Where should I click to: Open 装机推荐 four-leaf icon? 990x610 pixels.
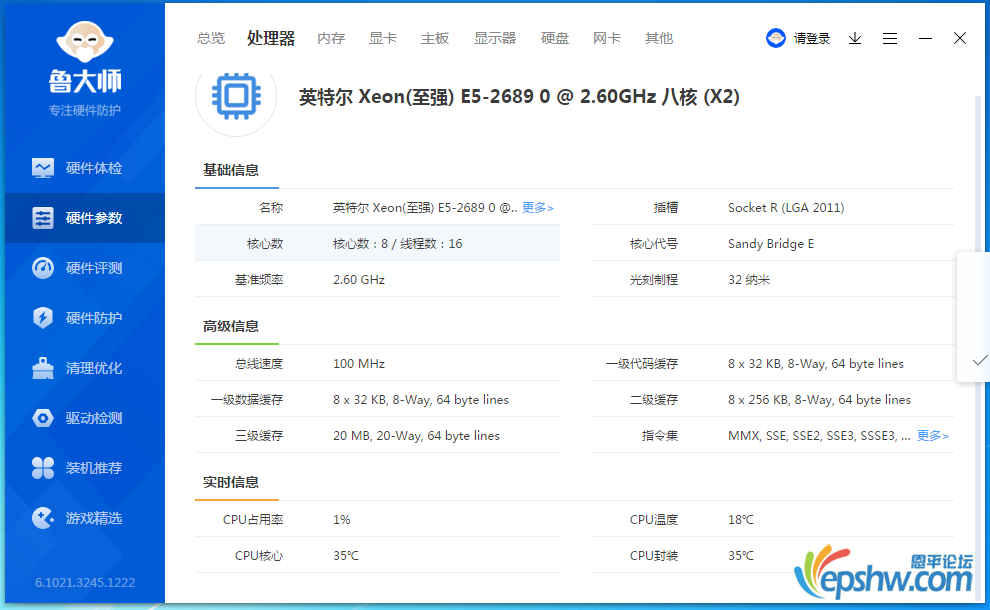coord(43,468)
